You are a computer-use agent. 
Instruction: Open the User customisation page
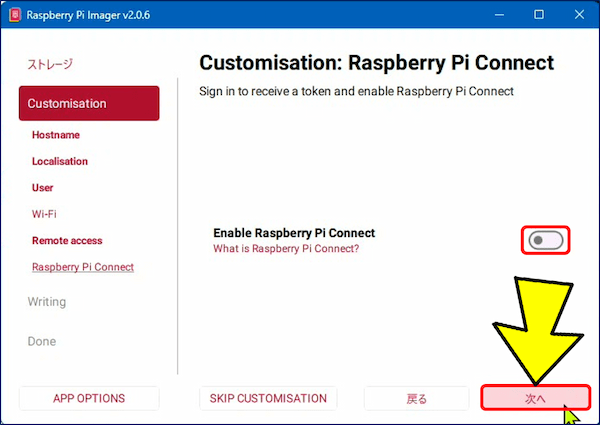[x=42, y=187]
